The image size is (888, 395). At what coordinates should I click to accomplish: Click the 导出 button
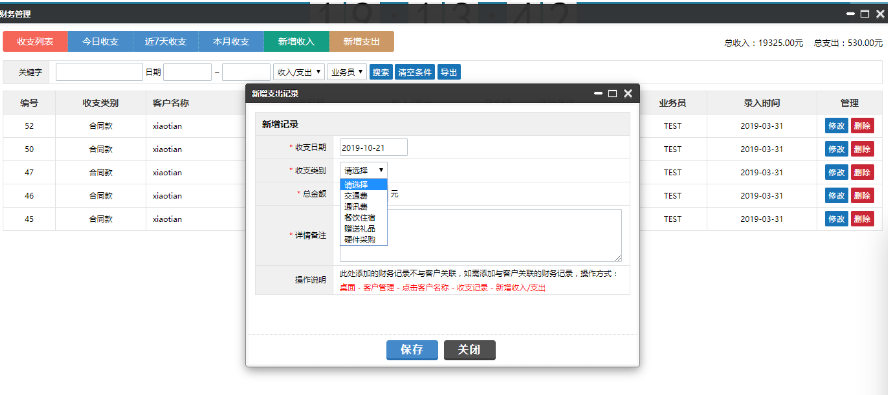click(x=449, y=72)
